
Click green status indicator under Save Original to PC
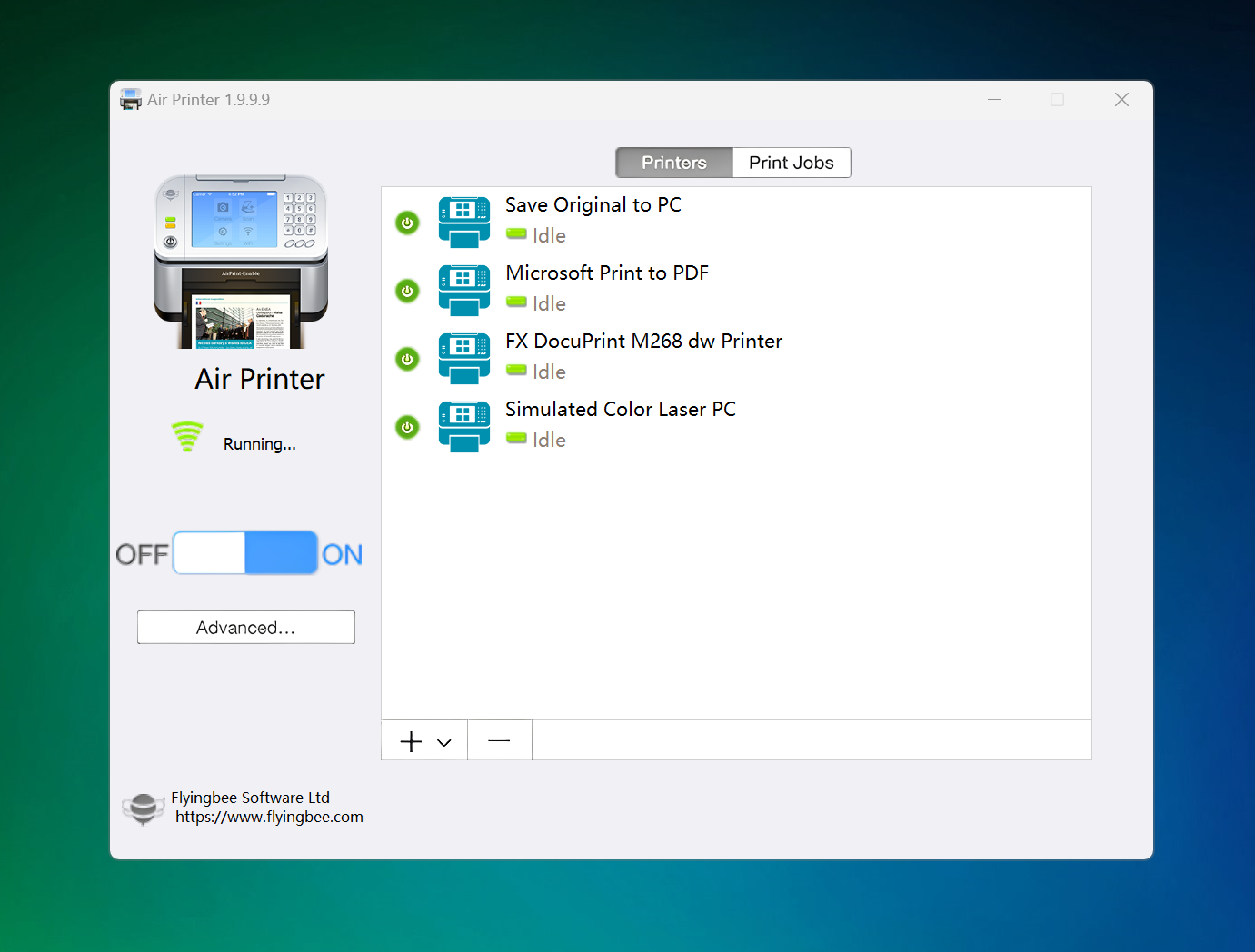click(x=516, y=234)
